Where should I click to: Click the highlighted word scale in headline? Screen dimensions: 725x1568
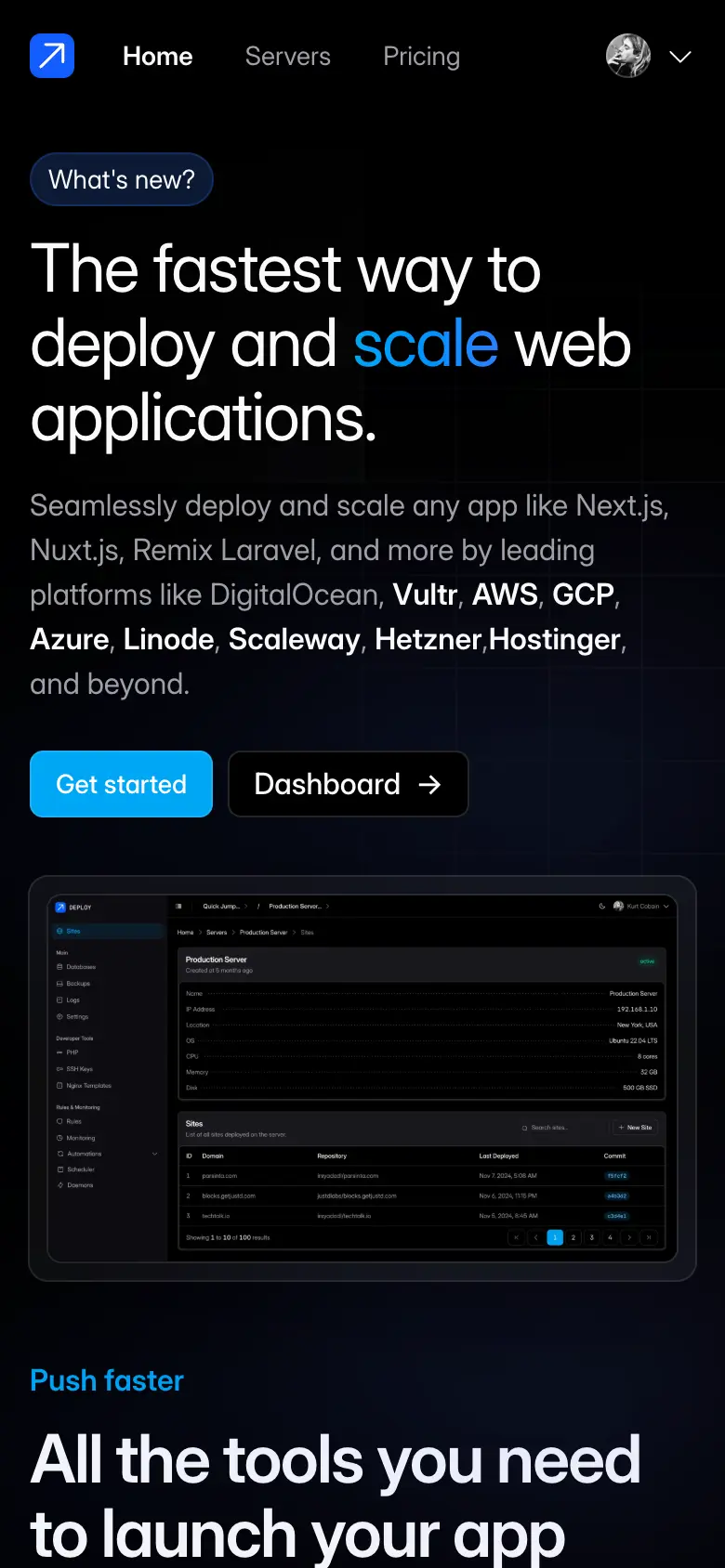coord(426,345)
